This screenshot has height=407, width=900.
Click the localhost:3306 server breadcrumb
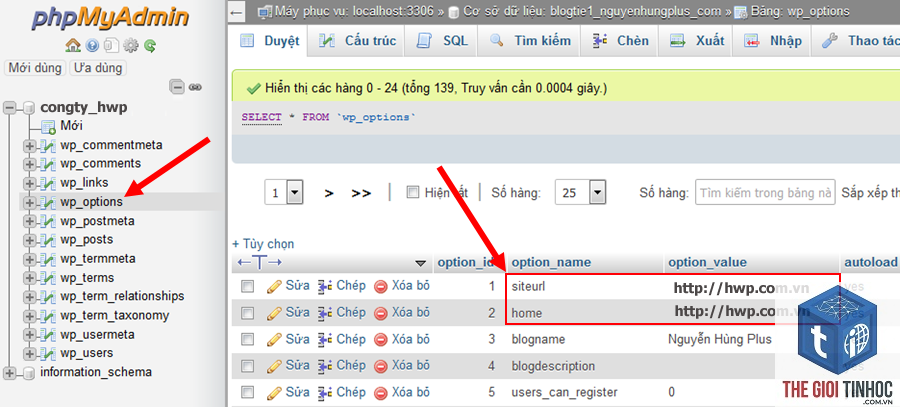point(354,11)
